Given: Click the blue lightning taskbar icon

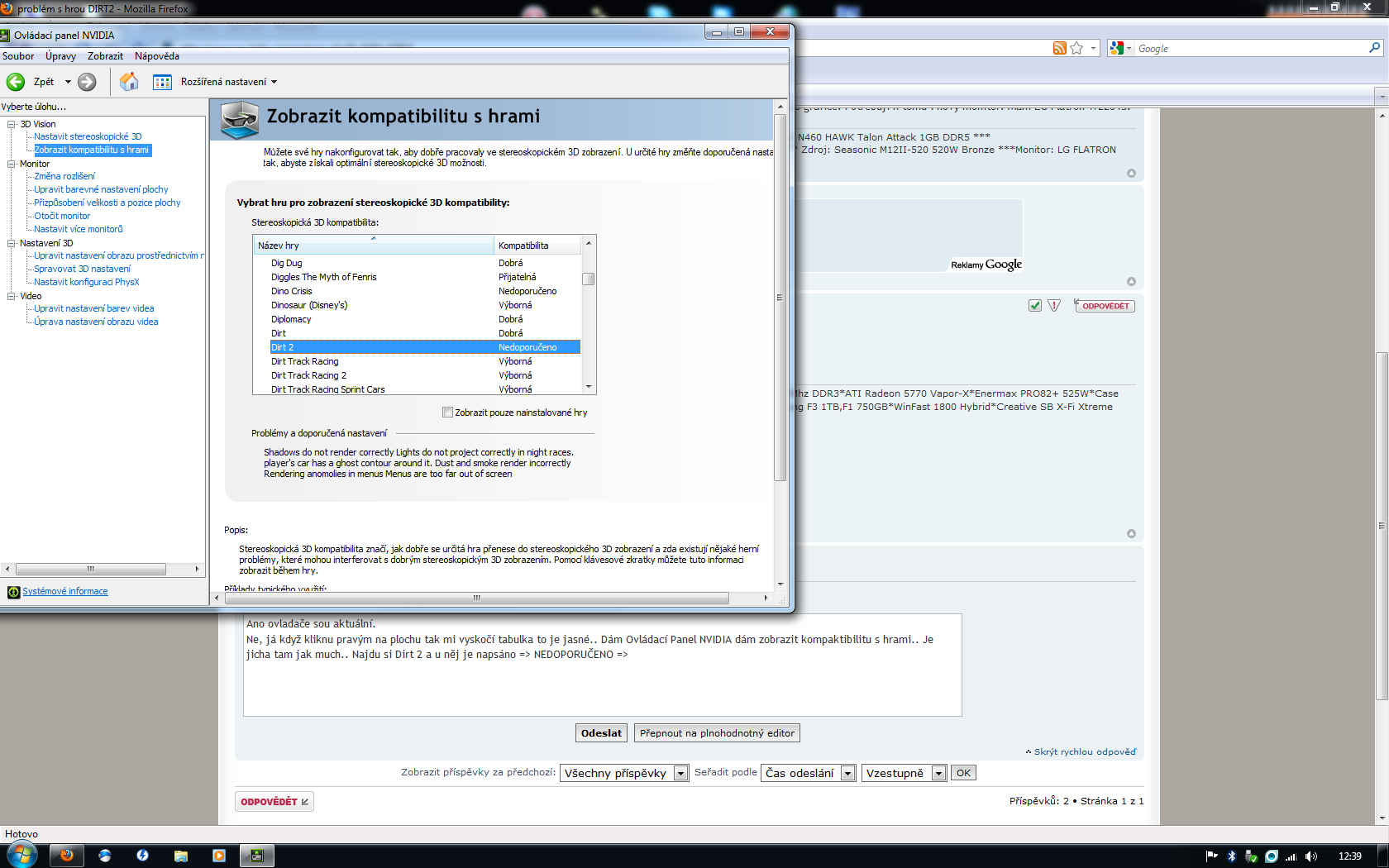Looking at the screenshot, I should (x=143, y=856).
